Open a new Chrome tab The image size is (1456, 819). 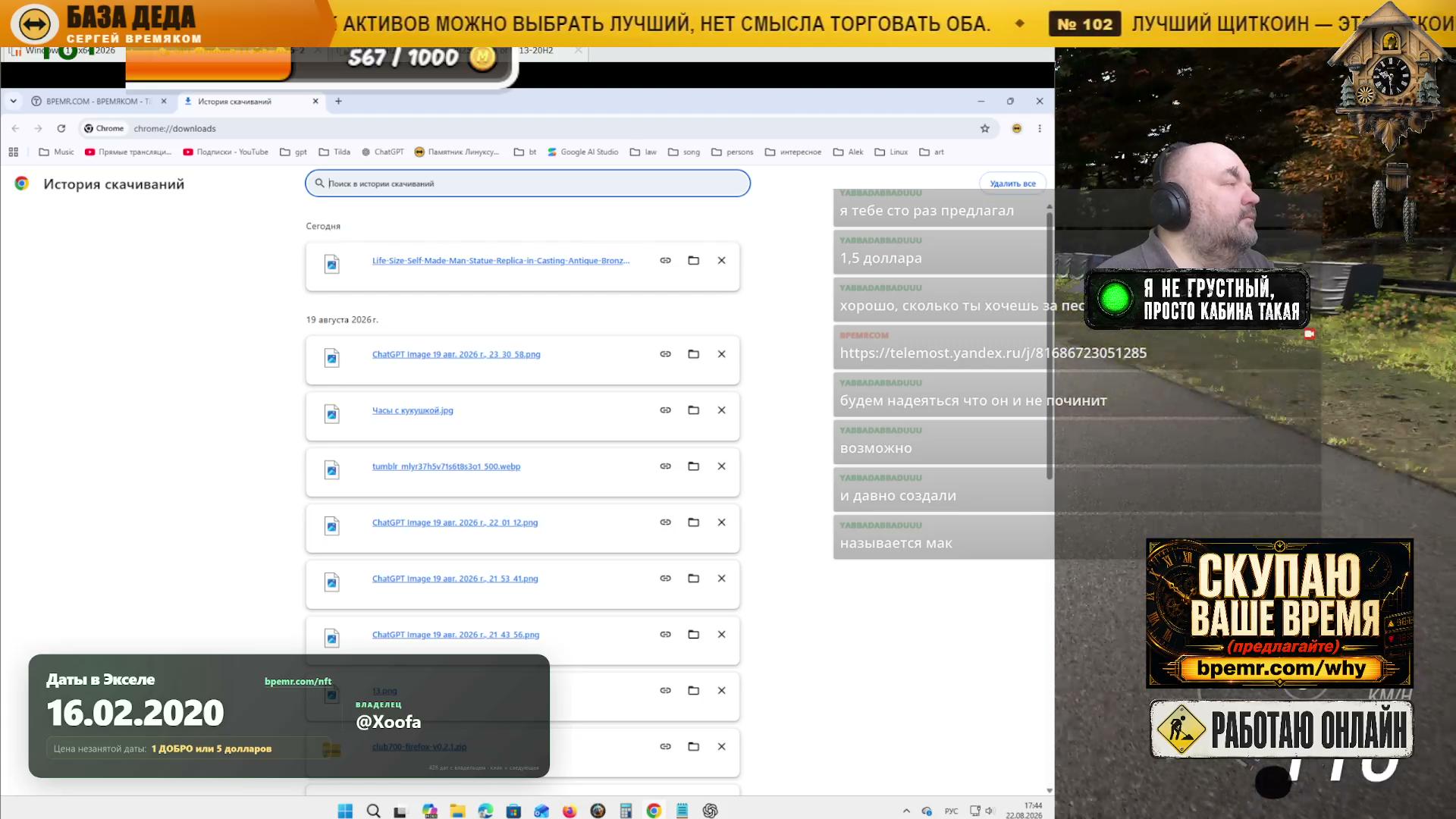[338, 101]
